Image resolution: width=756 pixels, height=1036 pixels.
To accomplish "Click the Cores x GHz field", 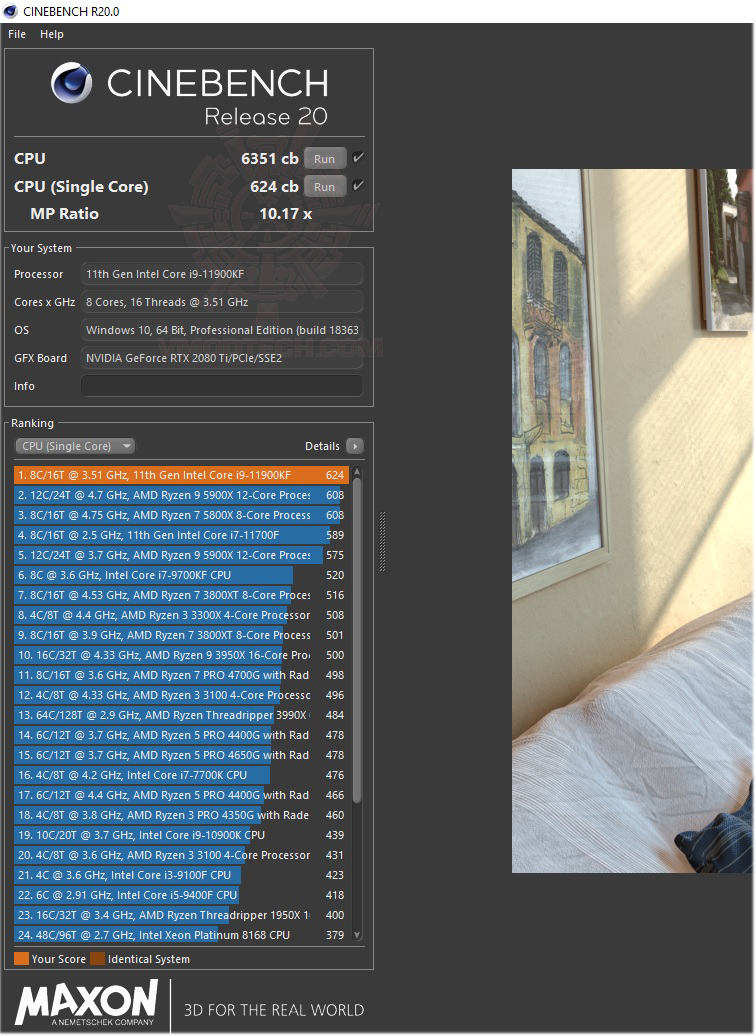I will point(221,302).
